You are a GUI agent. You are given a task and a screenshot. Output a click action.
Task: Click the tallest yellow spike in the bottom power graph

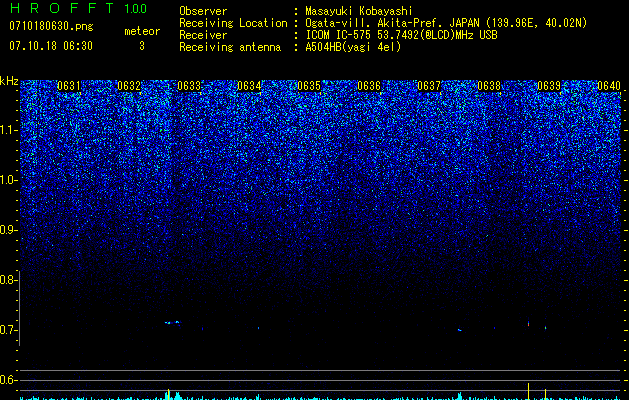tap(528, 391)
